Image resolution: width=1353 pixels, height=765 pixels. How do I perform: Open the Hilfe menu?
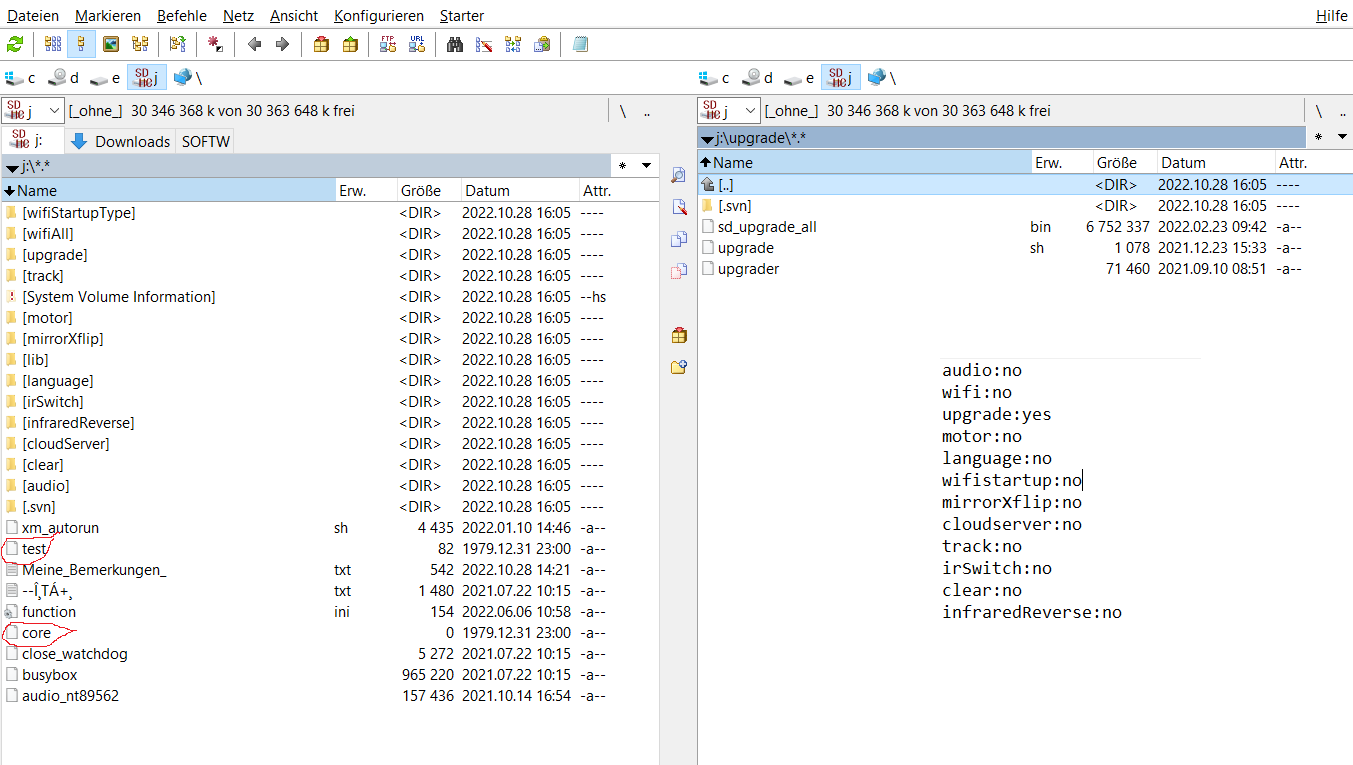click(1331, 16)
